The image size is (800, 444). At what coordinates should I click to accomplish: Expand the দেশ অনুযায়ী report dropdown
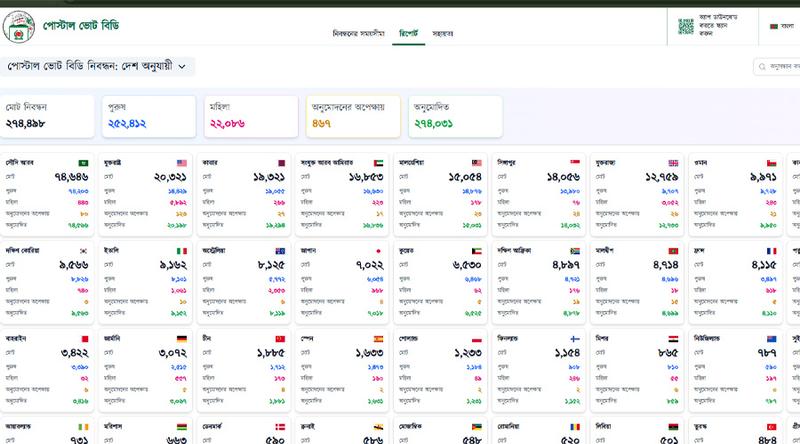pyautogui.click(x=182, y=67)
